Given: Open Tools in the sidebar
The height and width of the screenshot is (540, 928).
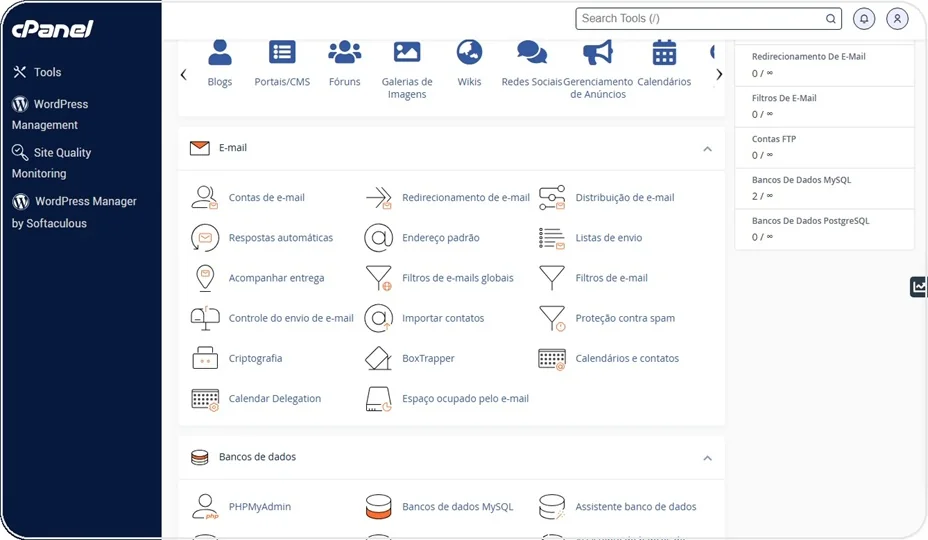Looking at the screenshot, I should (x=37, y=72).
